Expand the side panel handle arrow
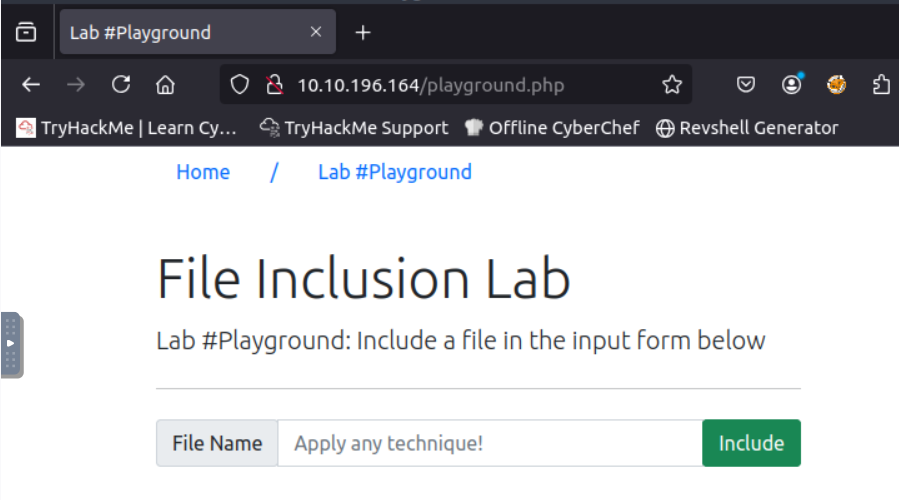This screenshot has height=500, width=899. pos(11,344)
